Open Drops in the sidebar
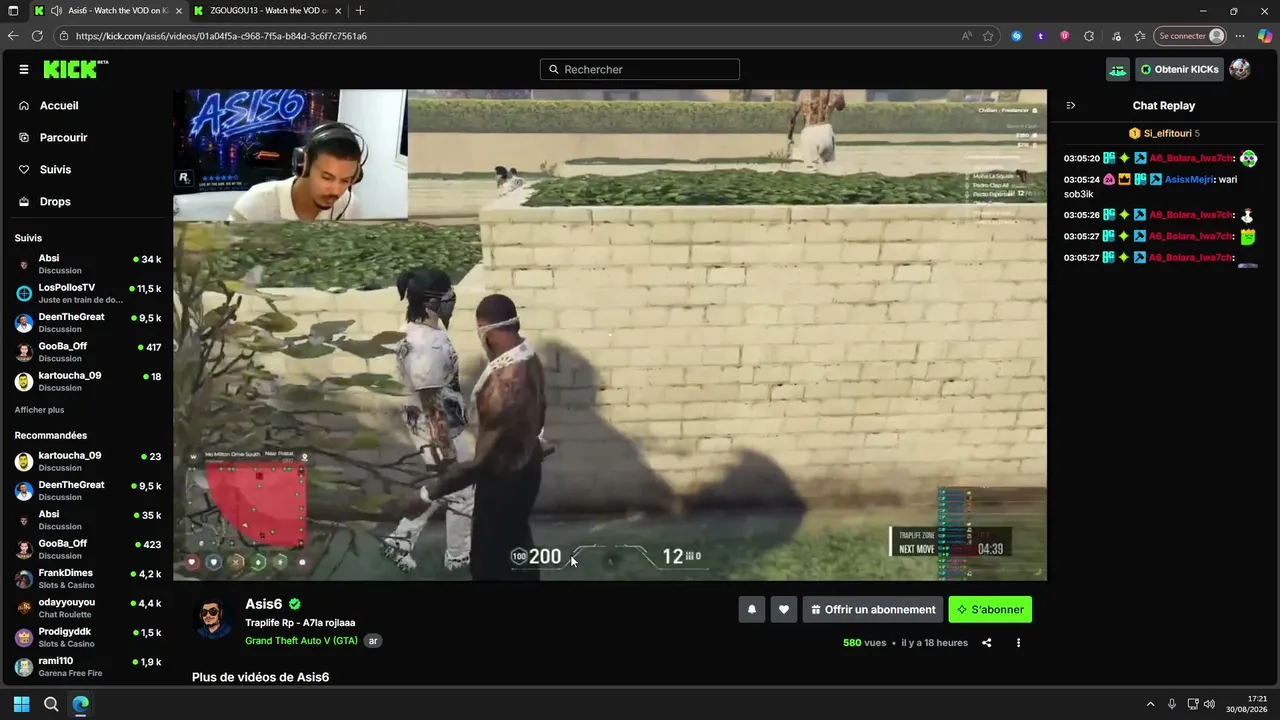1280x720 pixels. point(55,202)
